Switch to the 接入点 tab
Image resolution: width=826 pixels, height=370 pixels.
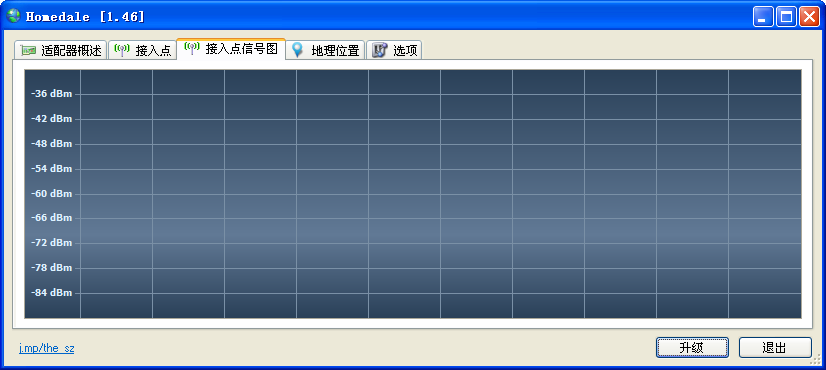pos(142,51)
